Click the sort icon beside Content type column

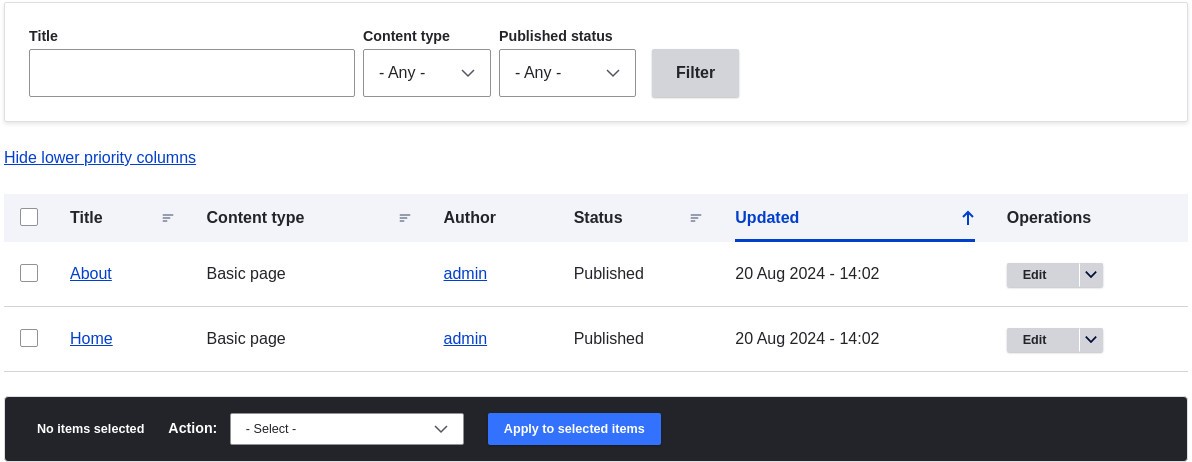pos(405,218)
